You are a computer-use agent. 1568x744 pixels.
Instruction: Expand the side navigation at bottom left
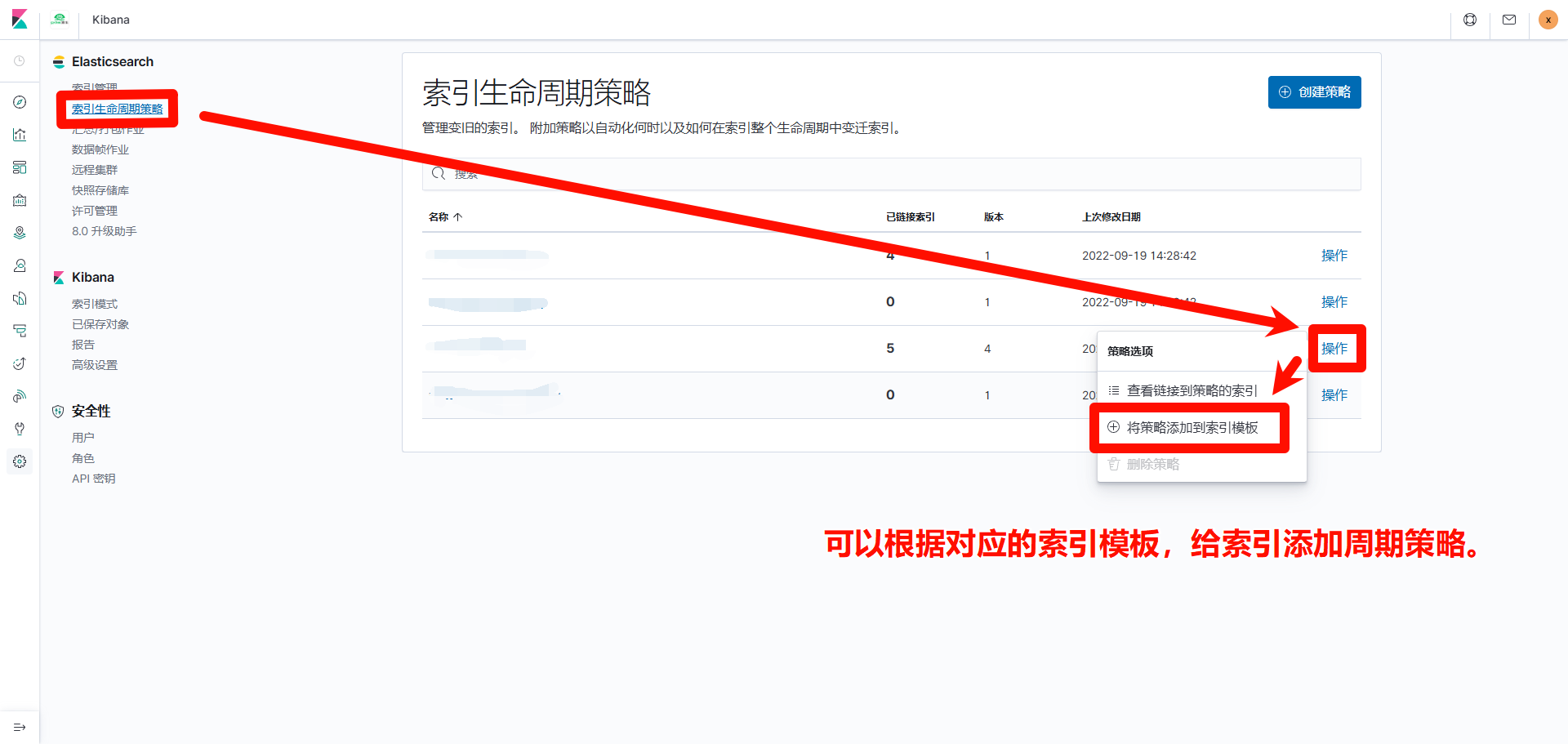[x=20, y=727]
